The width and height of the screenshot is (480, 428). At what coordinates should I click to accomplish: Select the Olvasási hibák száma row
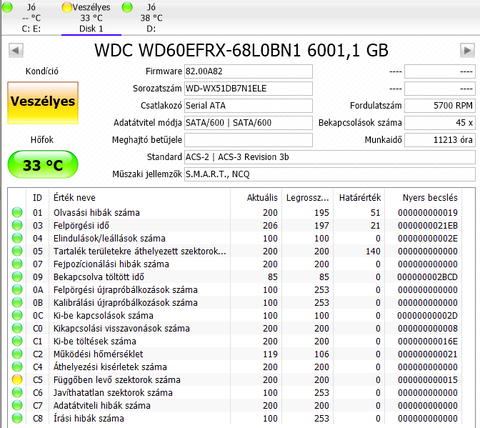tap(235, 212)
